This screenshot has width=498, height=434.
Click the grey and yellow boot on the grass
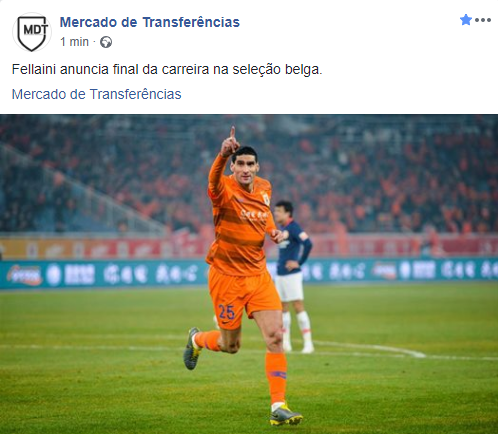point(286,416)
